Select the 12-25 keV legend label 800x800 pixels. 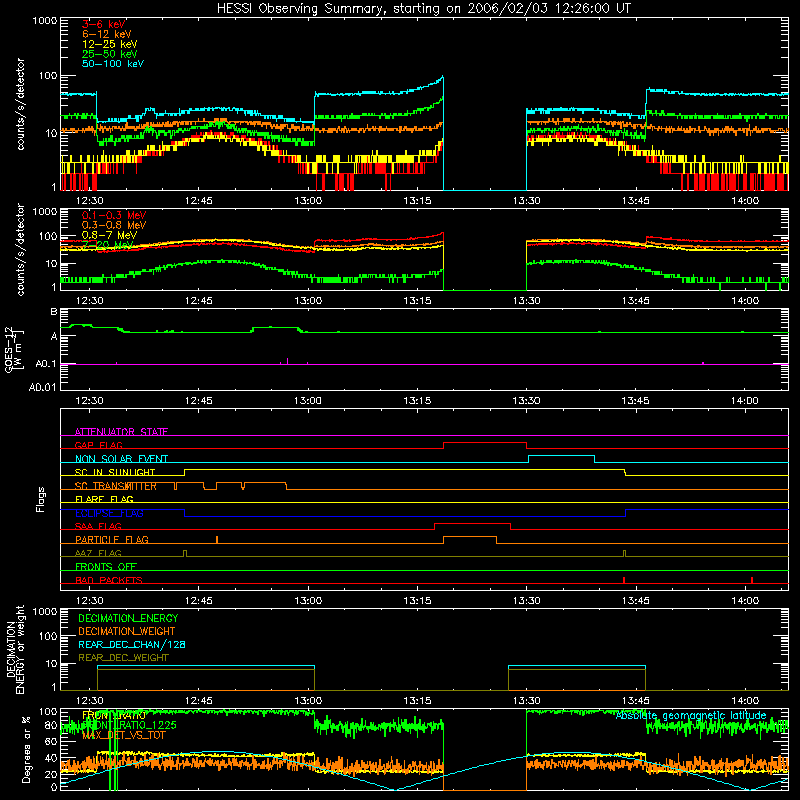click(x=110, y=44)
